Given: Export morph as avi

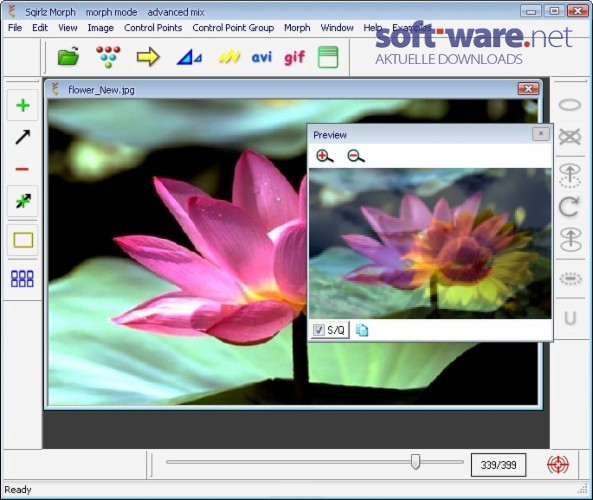Looking at the screenshot, I should click(x=262, y=57).
